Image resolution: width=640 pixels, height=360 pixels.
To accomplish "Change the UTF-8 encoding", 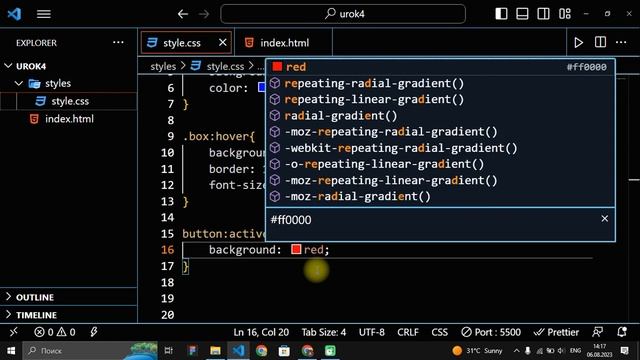I will tap(371, 332).
